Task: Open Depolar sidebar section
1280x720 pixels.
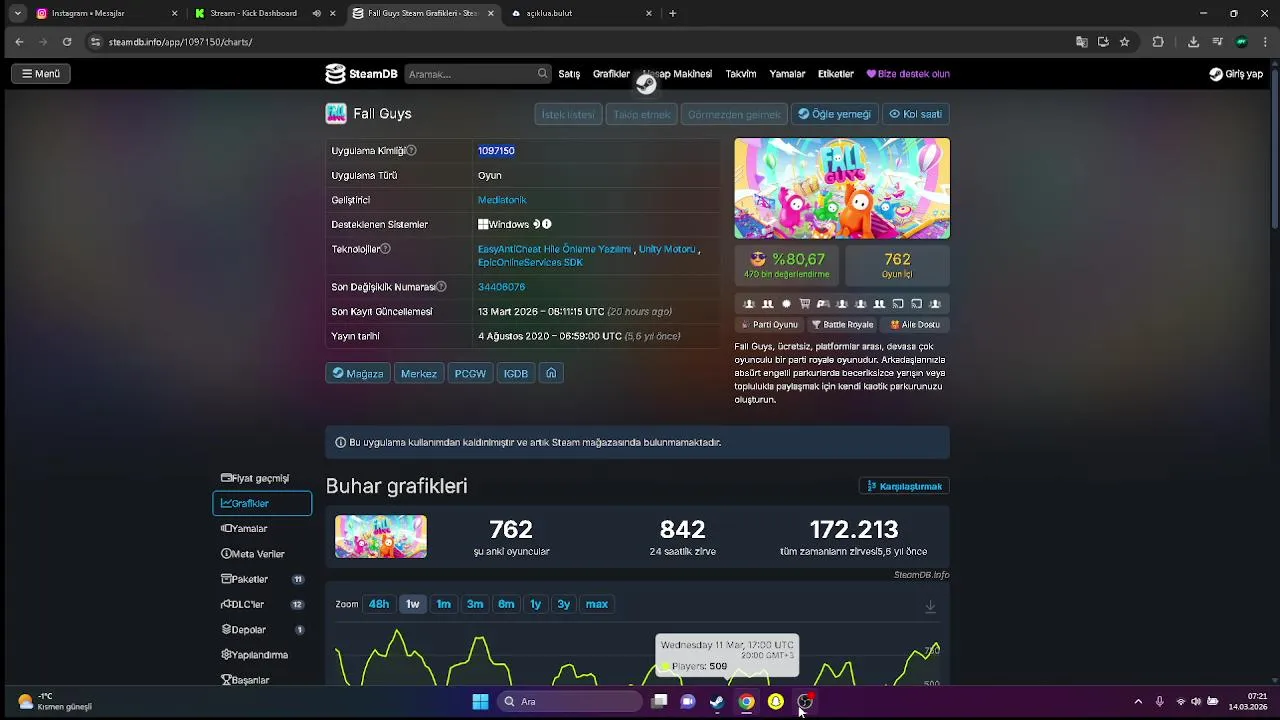Action: [x=262, y=630]
